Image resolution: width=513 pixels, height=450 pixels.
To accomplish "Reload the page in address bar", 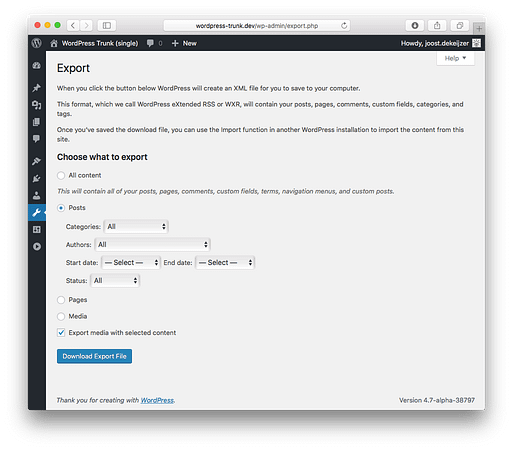I will coord(344,26).
